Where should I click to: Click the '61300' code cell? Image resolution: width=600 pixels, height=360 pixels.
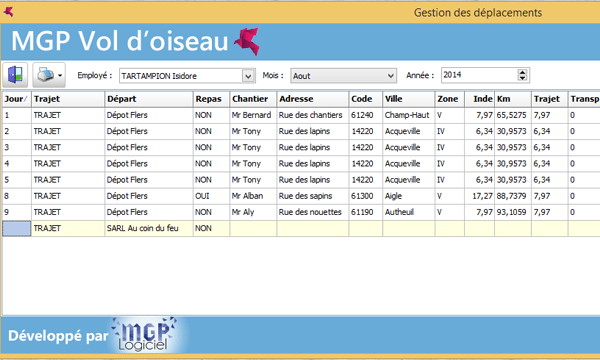pos(365,196)
